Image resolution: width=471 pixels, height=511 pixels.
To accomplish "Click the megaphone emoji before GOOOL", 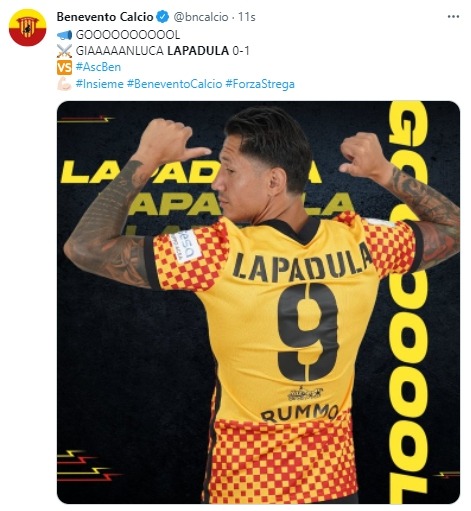I will click(x=64, y=35).
